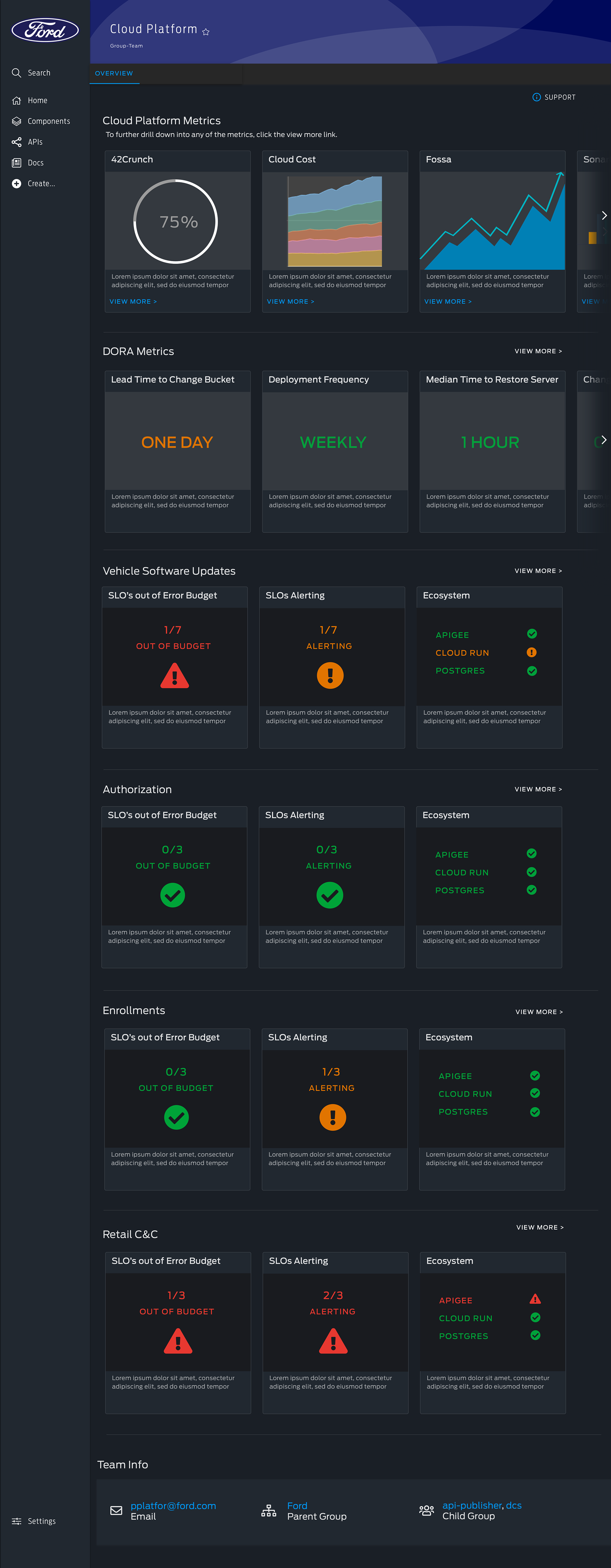
Task: Click View More for Vehicle Software Updates
Action: click(x=538, y=571)
